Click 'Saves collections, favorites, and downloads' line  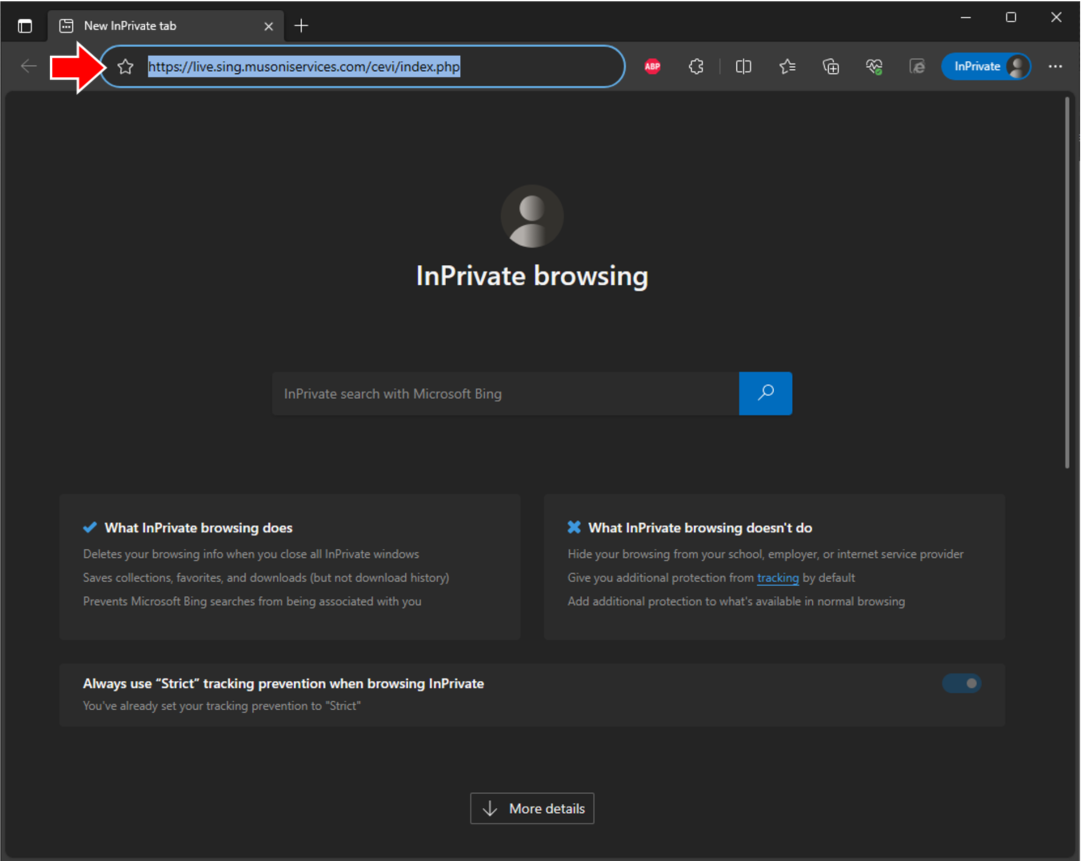pos(266,578)
